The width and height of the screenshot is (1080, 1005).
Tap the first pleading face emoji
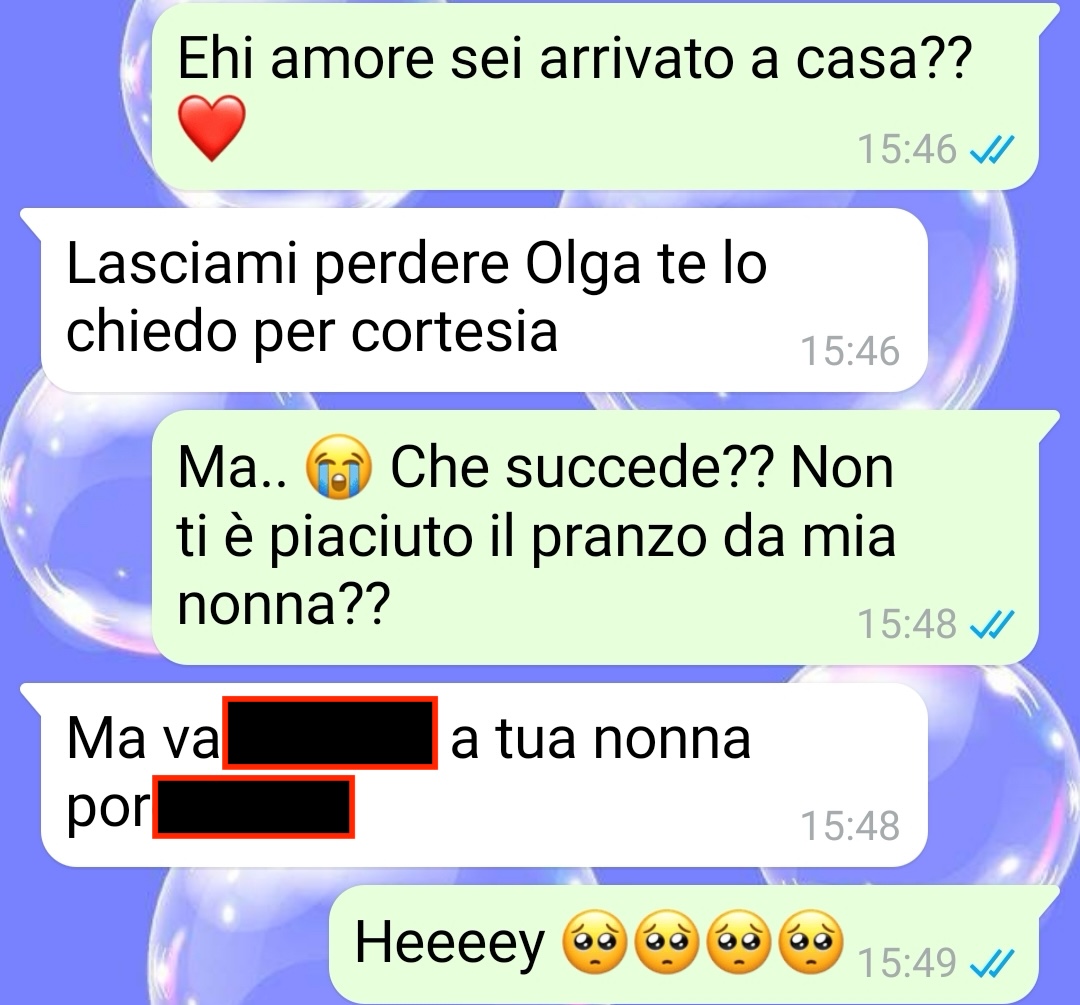click(x=595, y=942)
